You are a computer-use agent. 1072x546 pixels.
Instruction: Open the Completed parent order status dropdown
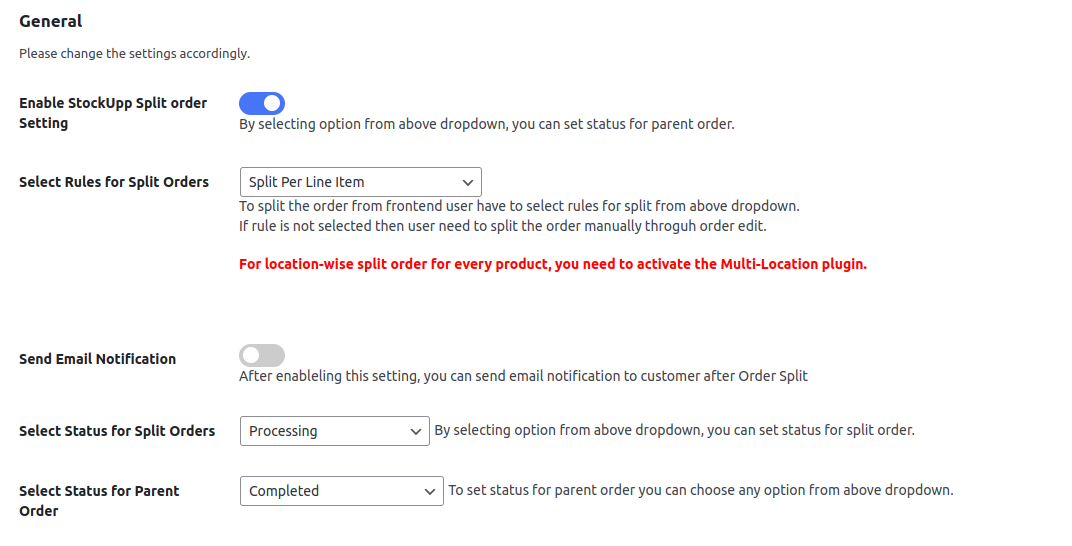coord(341,491)
